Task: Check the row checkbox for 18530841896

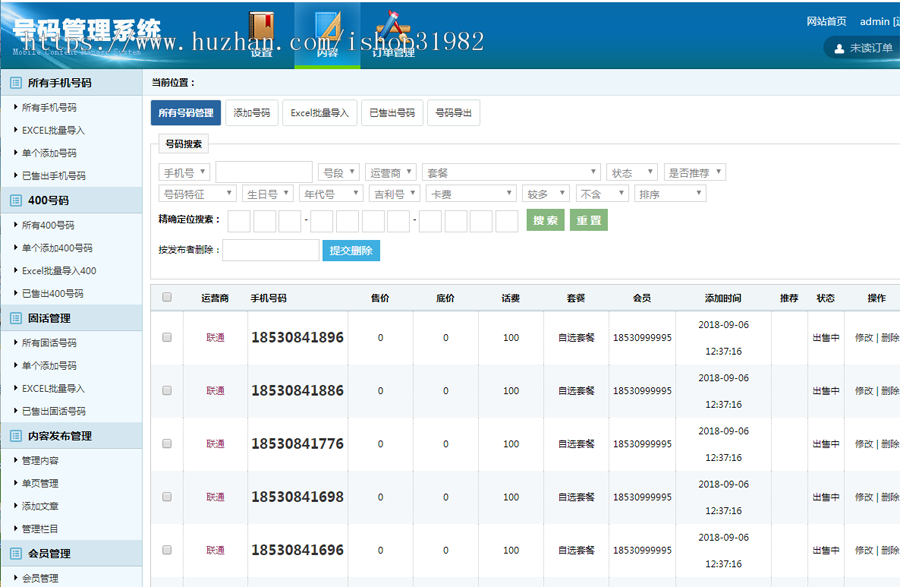Action: tap(166, 335)
